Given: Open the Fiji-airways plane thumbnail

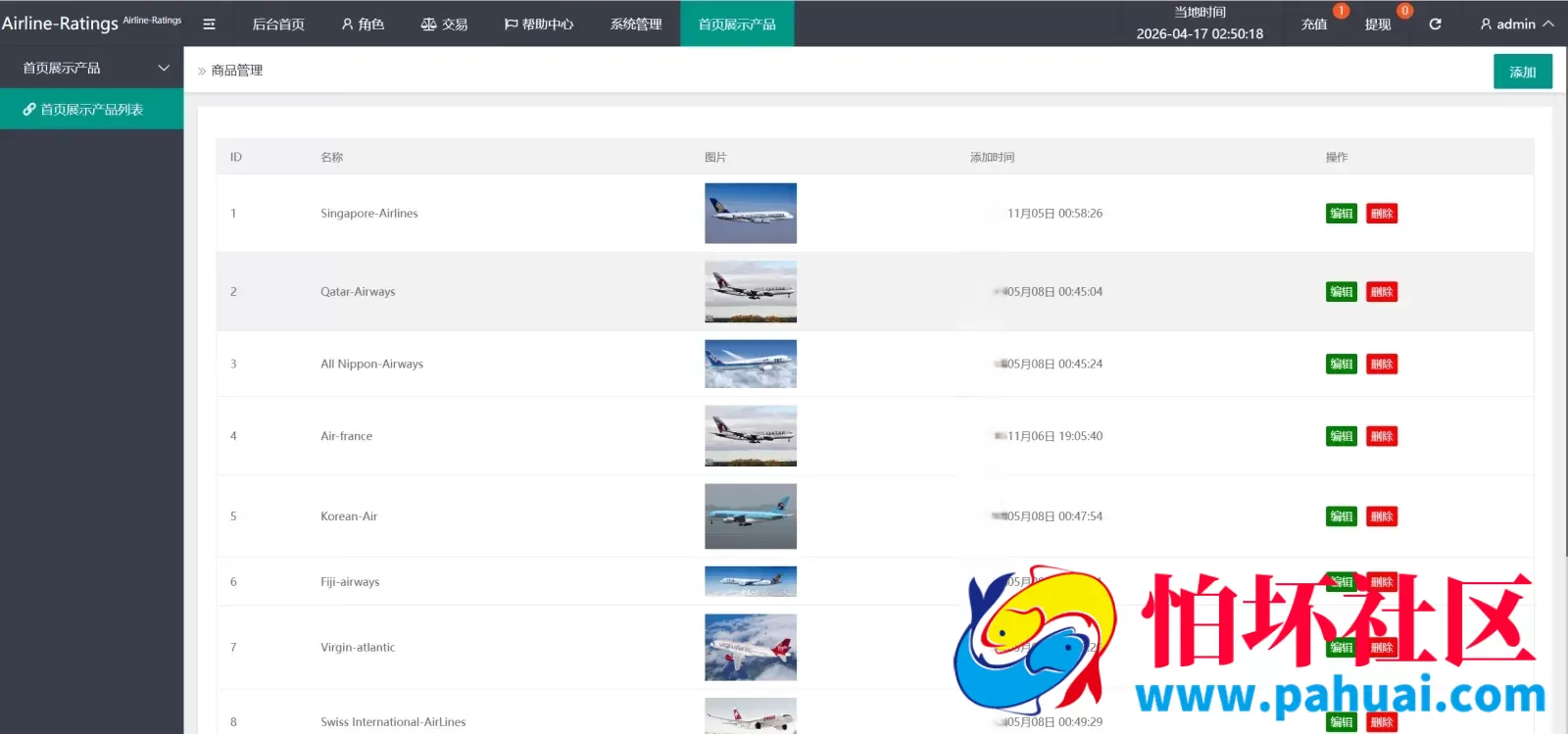Looking at the screenshot, I should click(751, 582).
